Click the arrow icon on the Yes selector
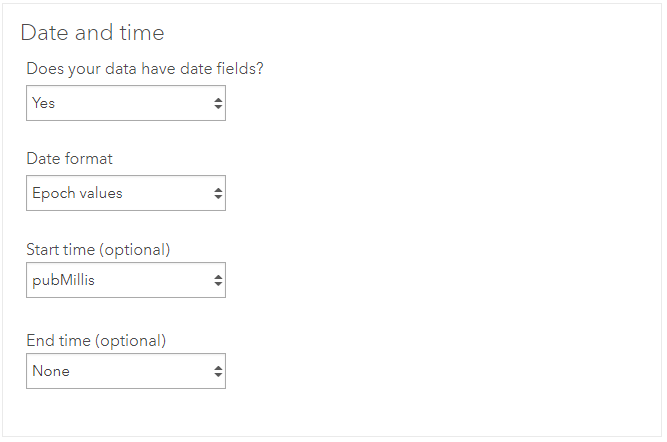The image size is (667, 442). pos(218,103)
